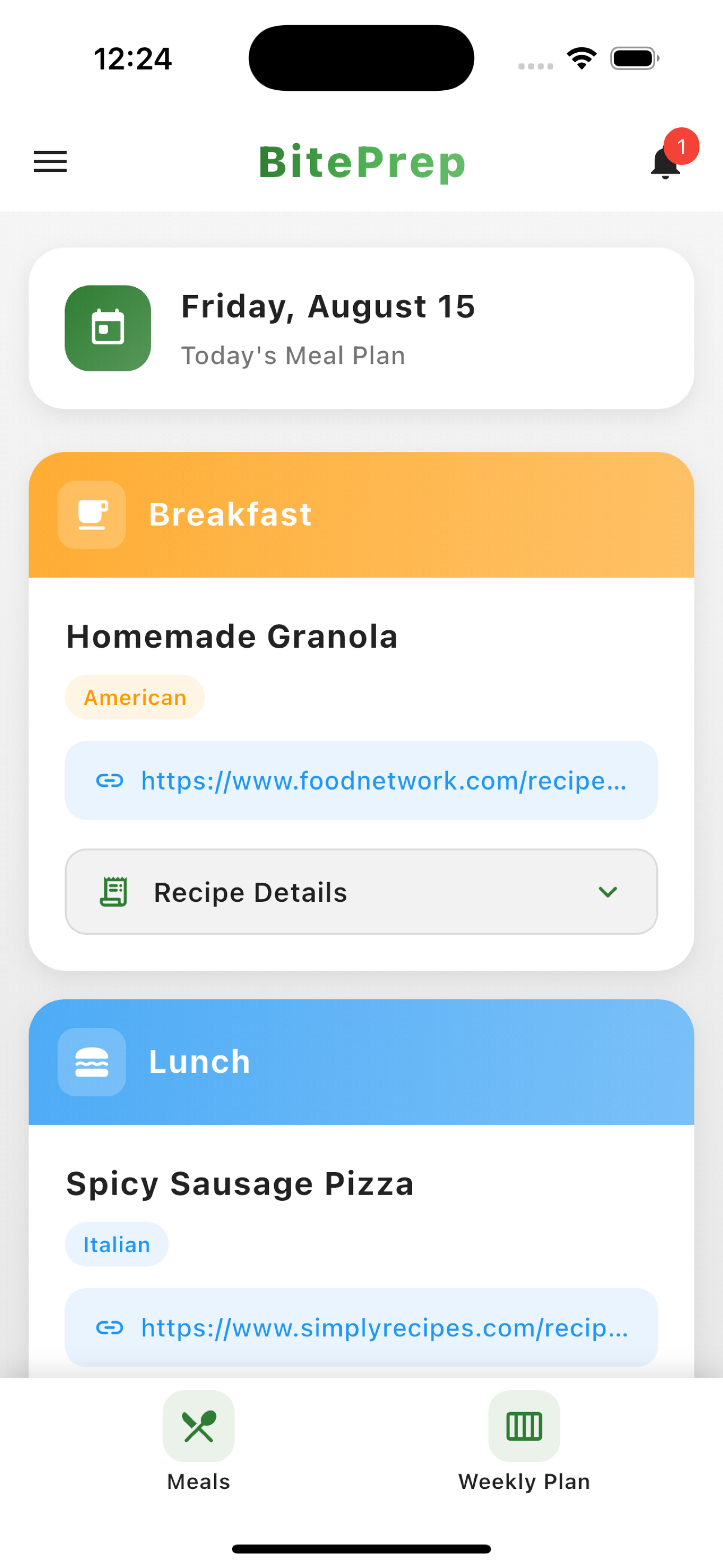Tap the recipe scroll icon
Viewport: 723px width, 1568px height.
pos(114,892)
